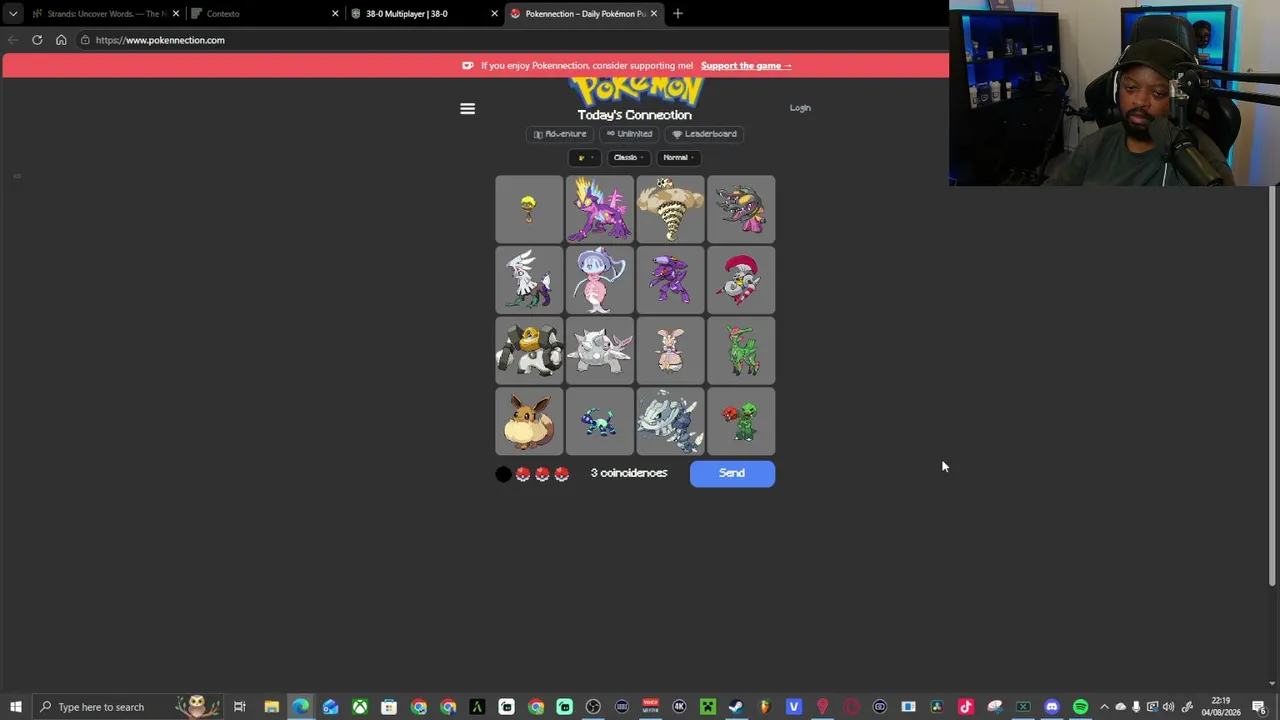Image resolution: width=1280 pixels, height=720 pixels.
Task: Open Steam from the taskbar
Action: pos(736,707)
